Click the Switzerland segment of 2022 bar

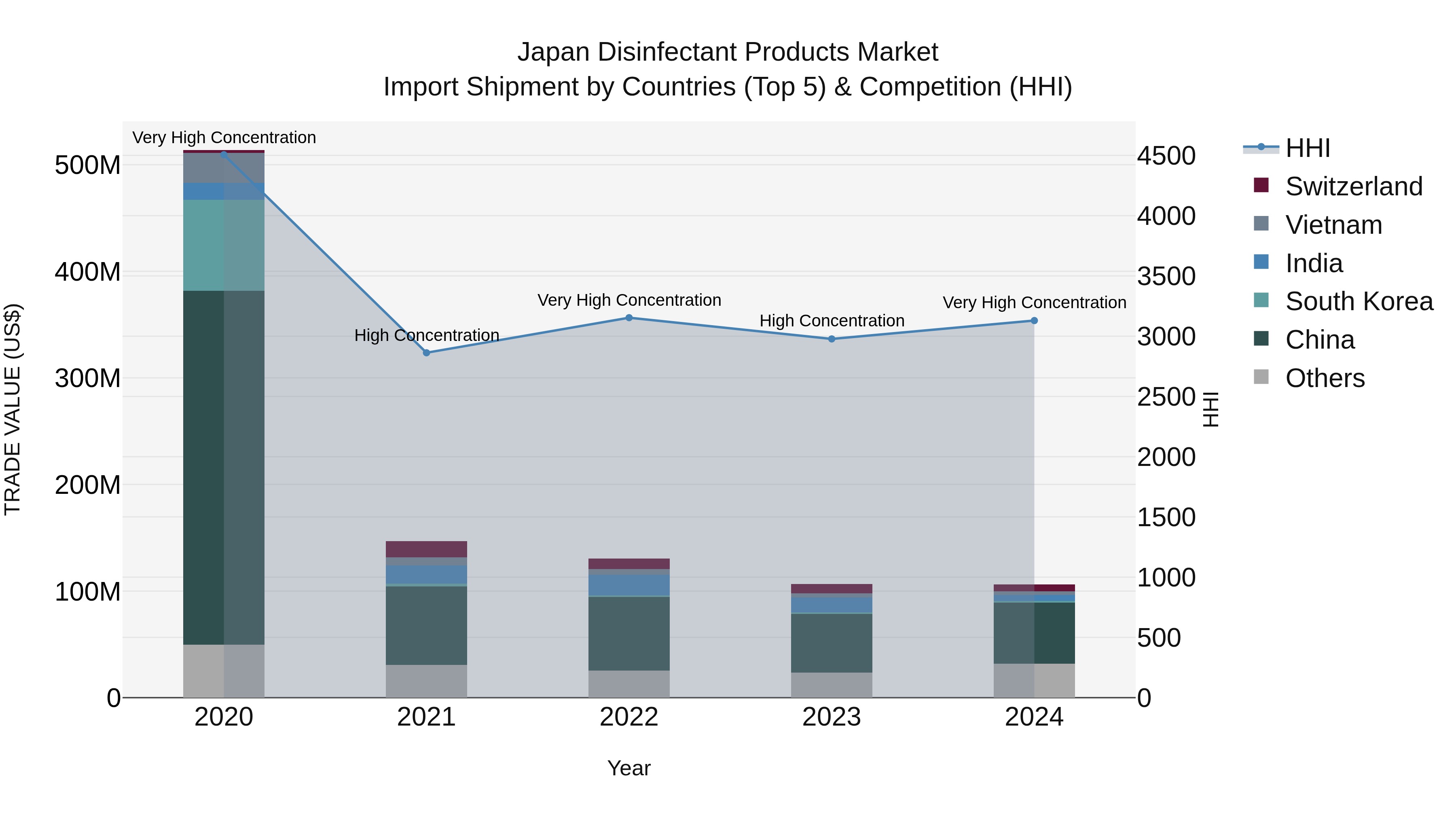coord(629,564)
